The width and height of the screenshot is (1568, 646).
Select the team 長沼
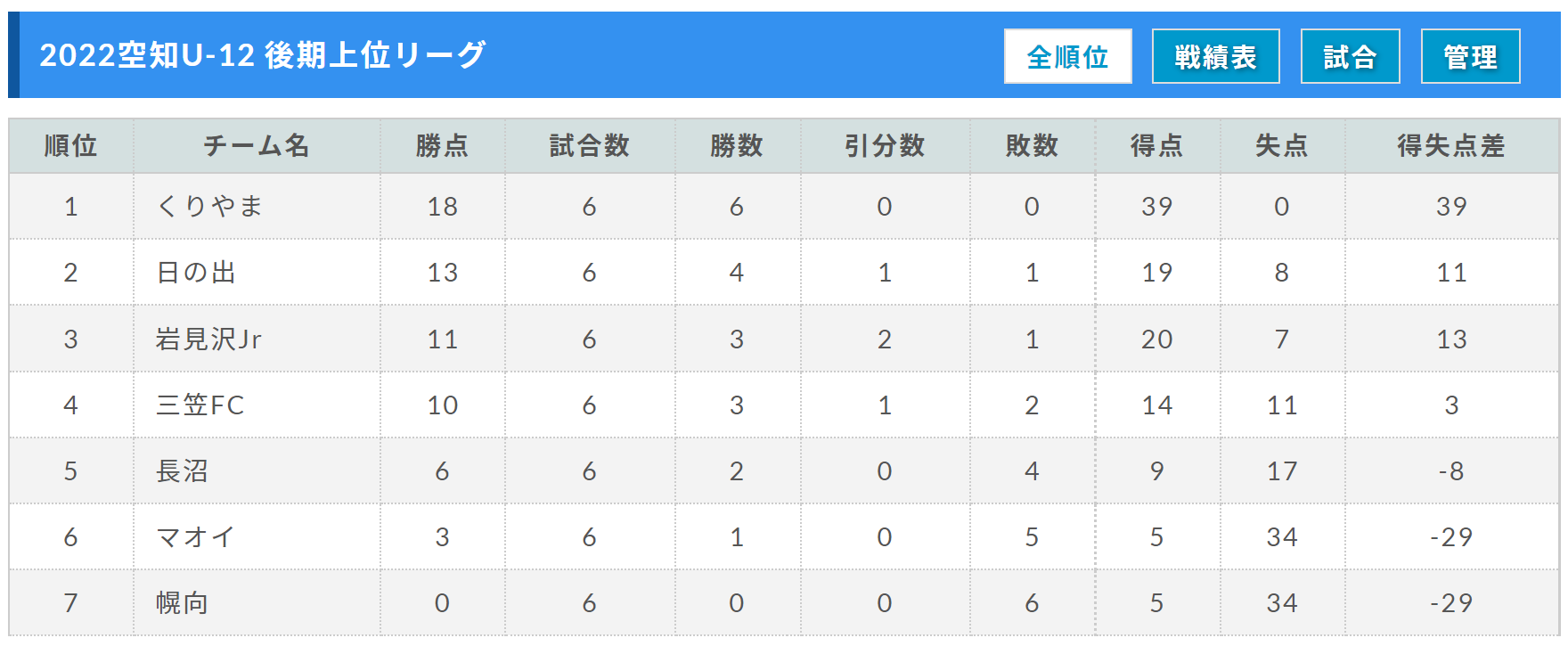(x=182, y=470)
